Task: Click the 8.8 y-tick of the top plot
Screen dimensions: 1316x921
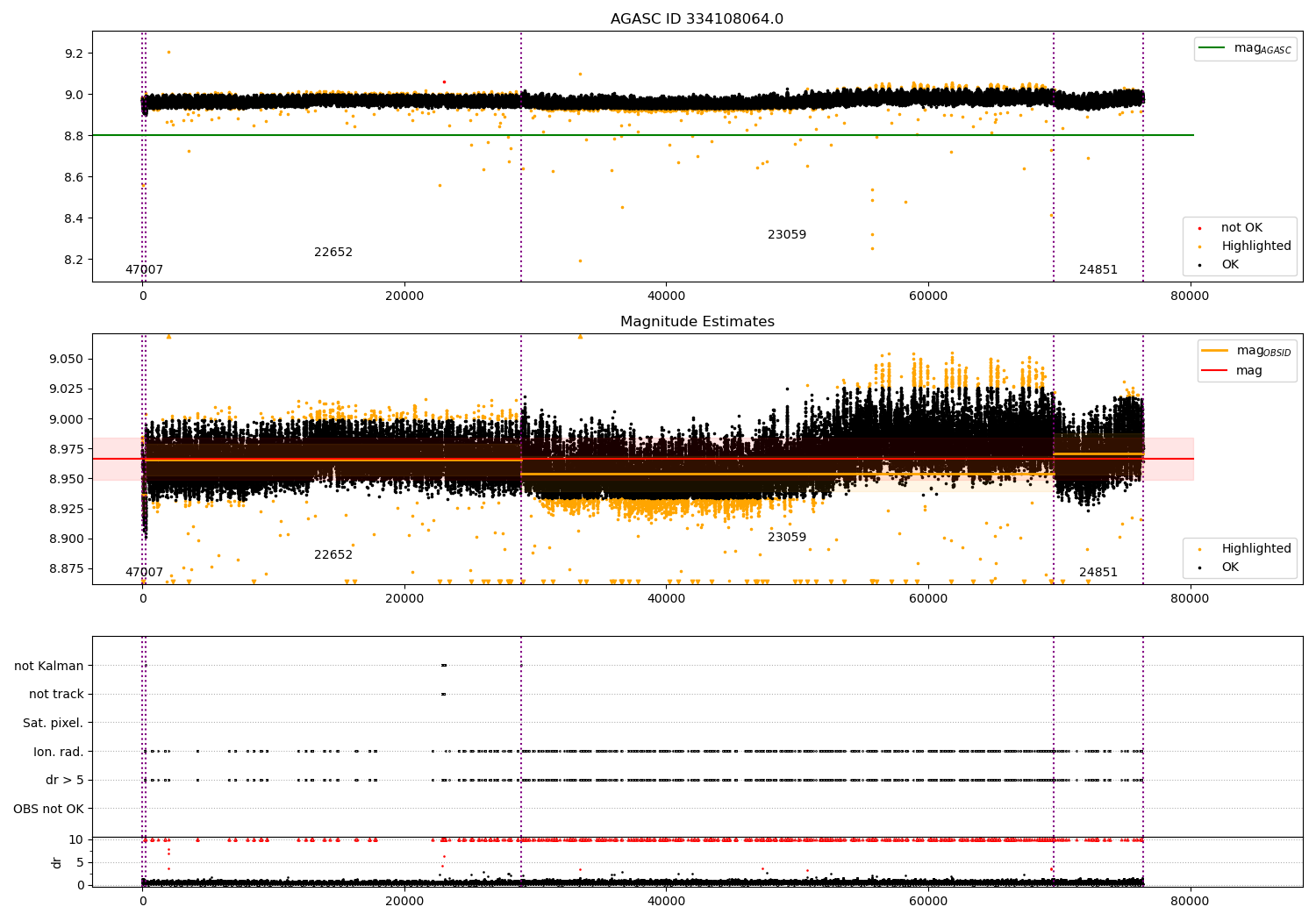Action: click(x=74, y=136)
